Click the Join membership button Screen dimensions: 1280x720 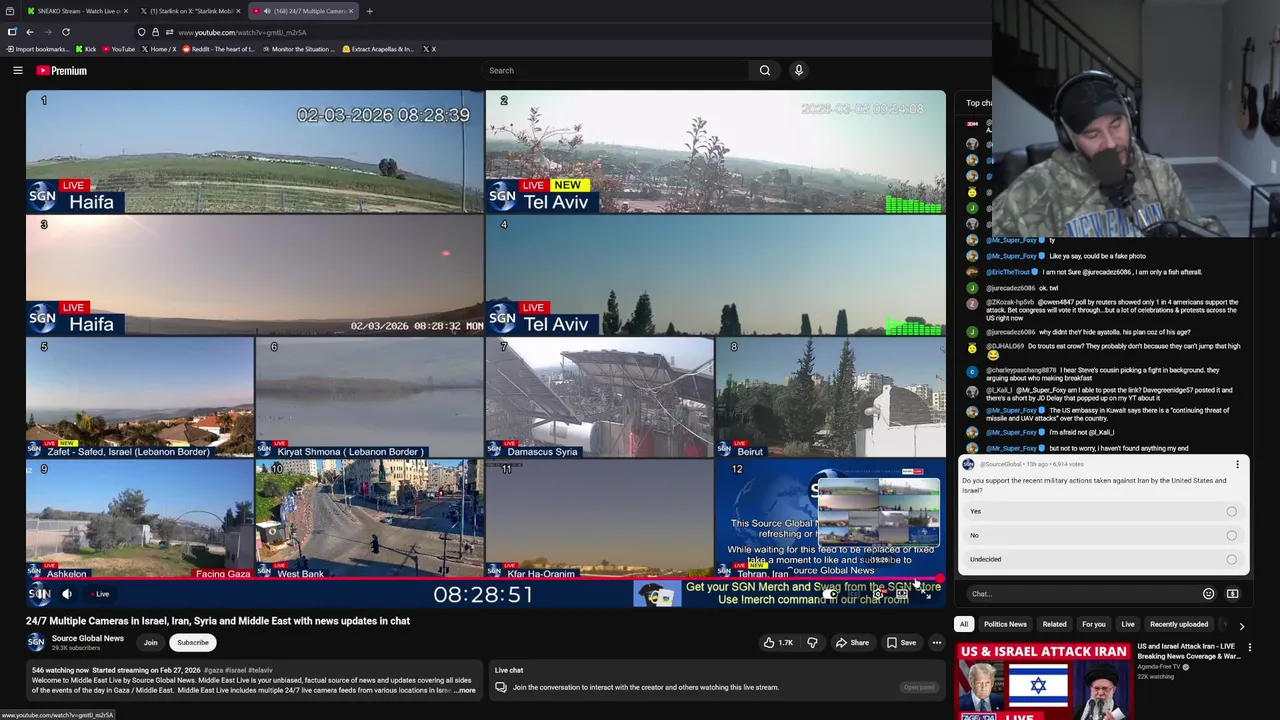click(x=150, y=642)
